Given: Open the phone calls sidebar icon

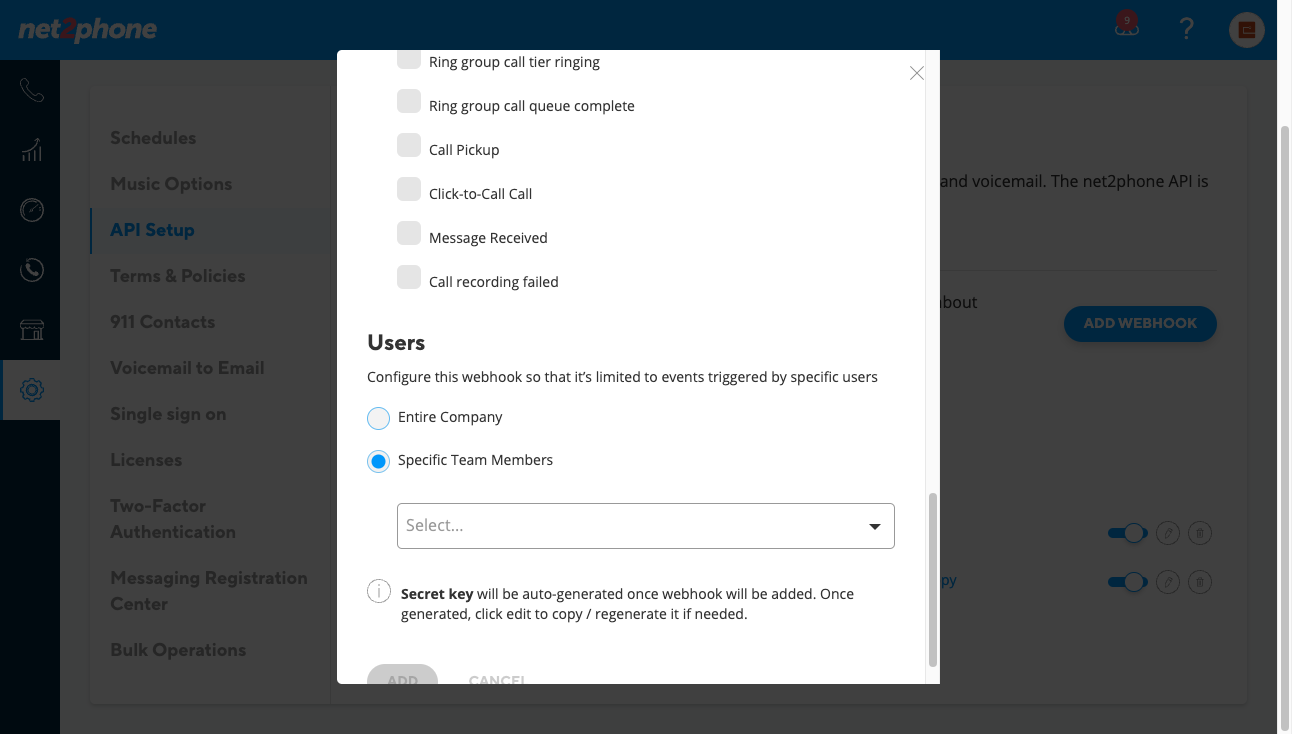Looking at the screenshot, I should (x=31, y=90).
